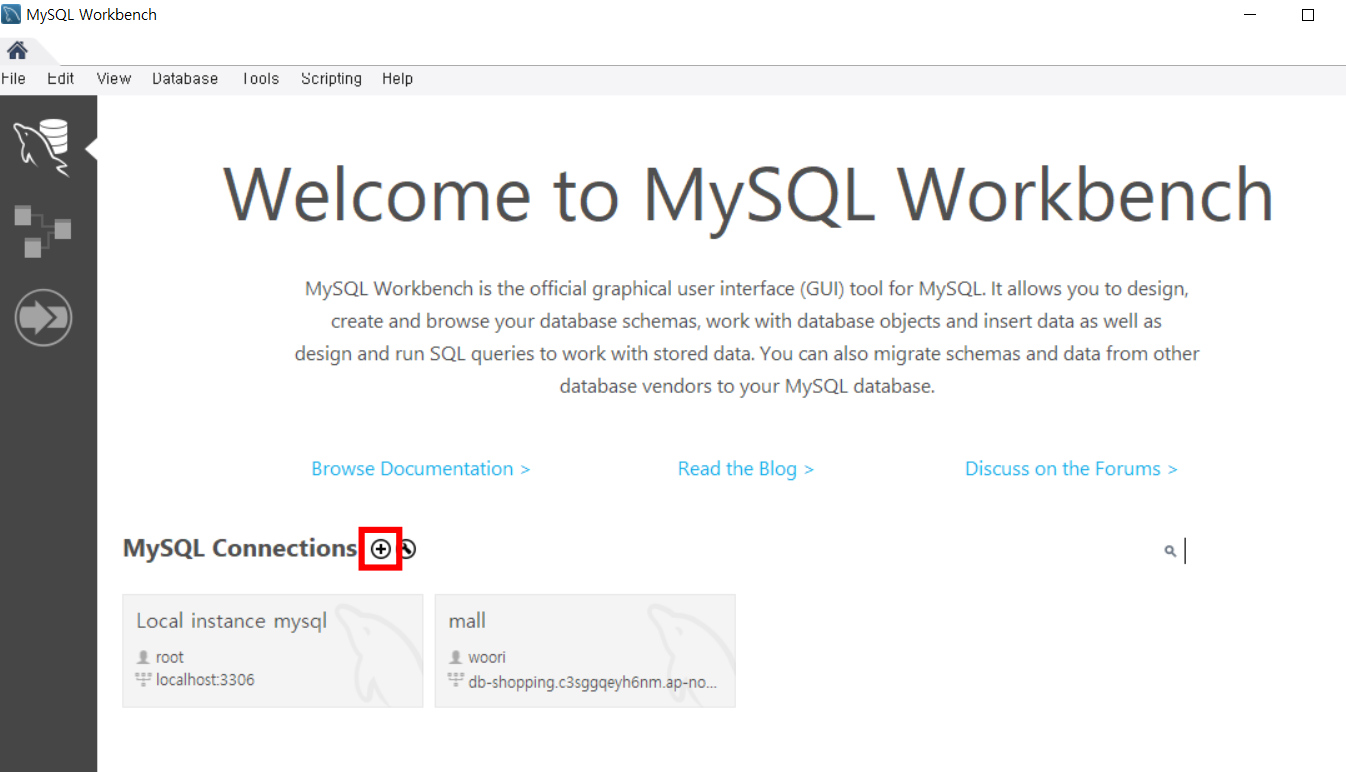Image resolution: width=1346 pixels, height=772 pixels.
Task: Open the manage connections wrench icon
Action: (x=407, y=549)
